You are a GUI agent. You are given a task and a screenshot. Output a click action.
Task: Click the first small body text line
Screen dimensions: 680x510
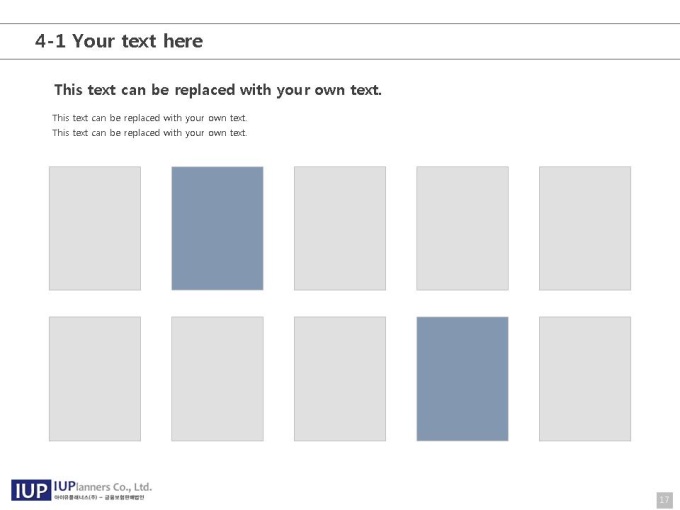[x=150, y=118]
